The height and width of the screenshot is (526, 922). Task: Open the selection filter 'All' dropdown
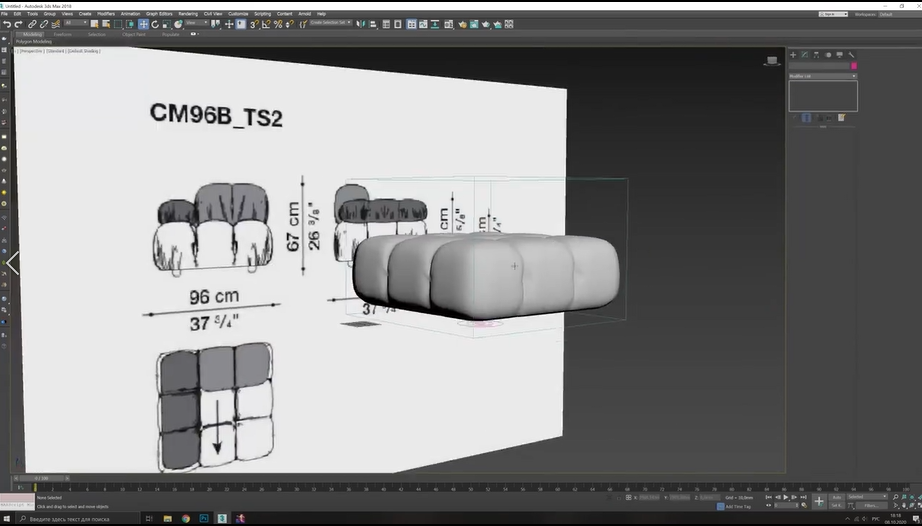pyautogui.click(x=76, y=23)
